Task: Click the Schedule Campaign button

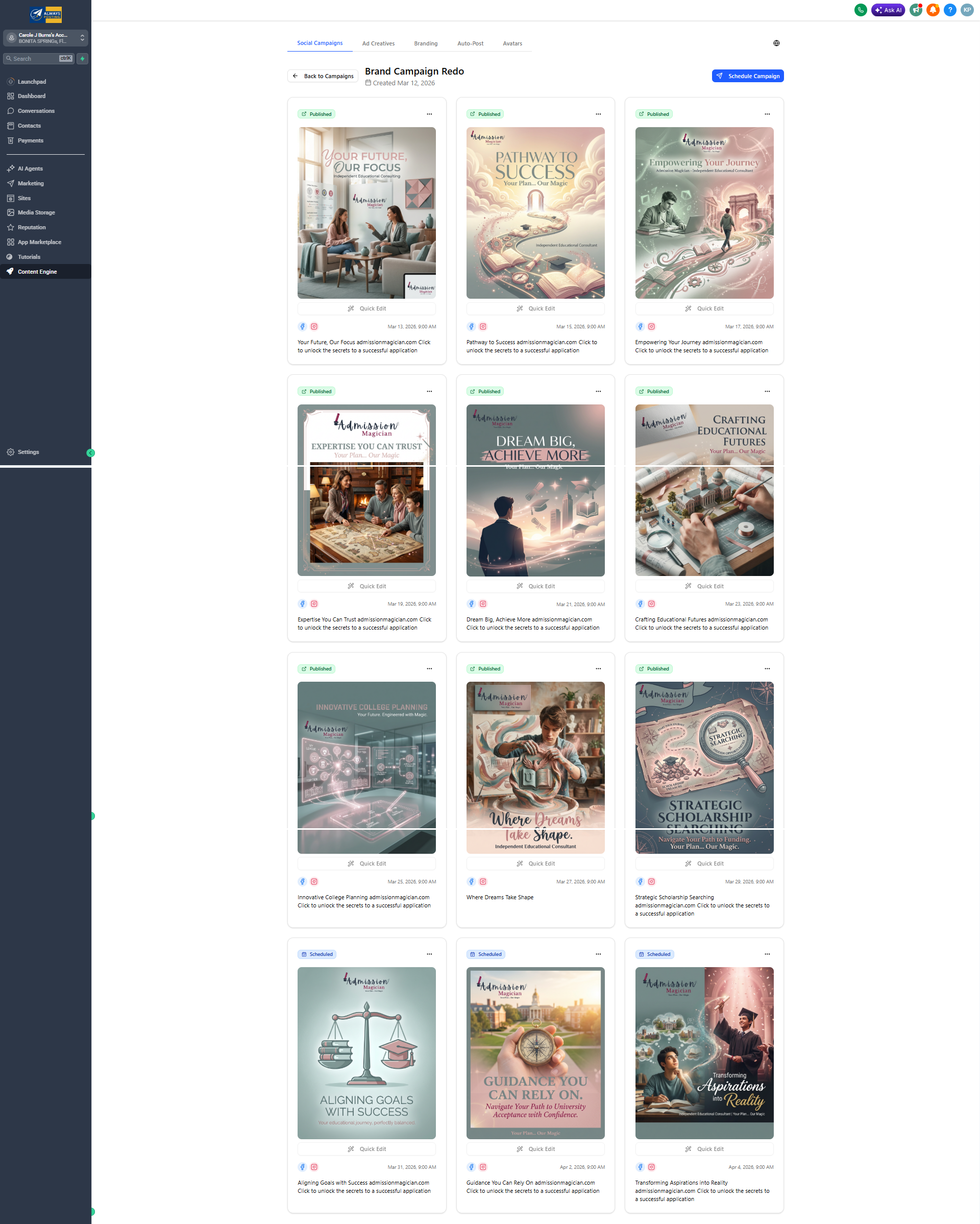Action: click(747, 76)
